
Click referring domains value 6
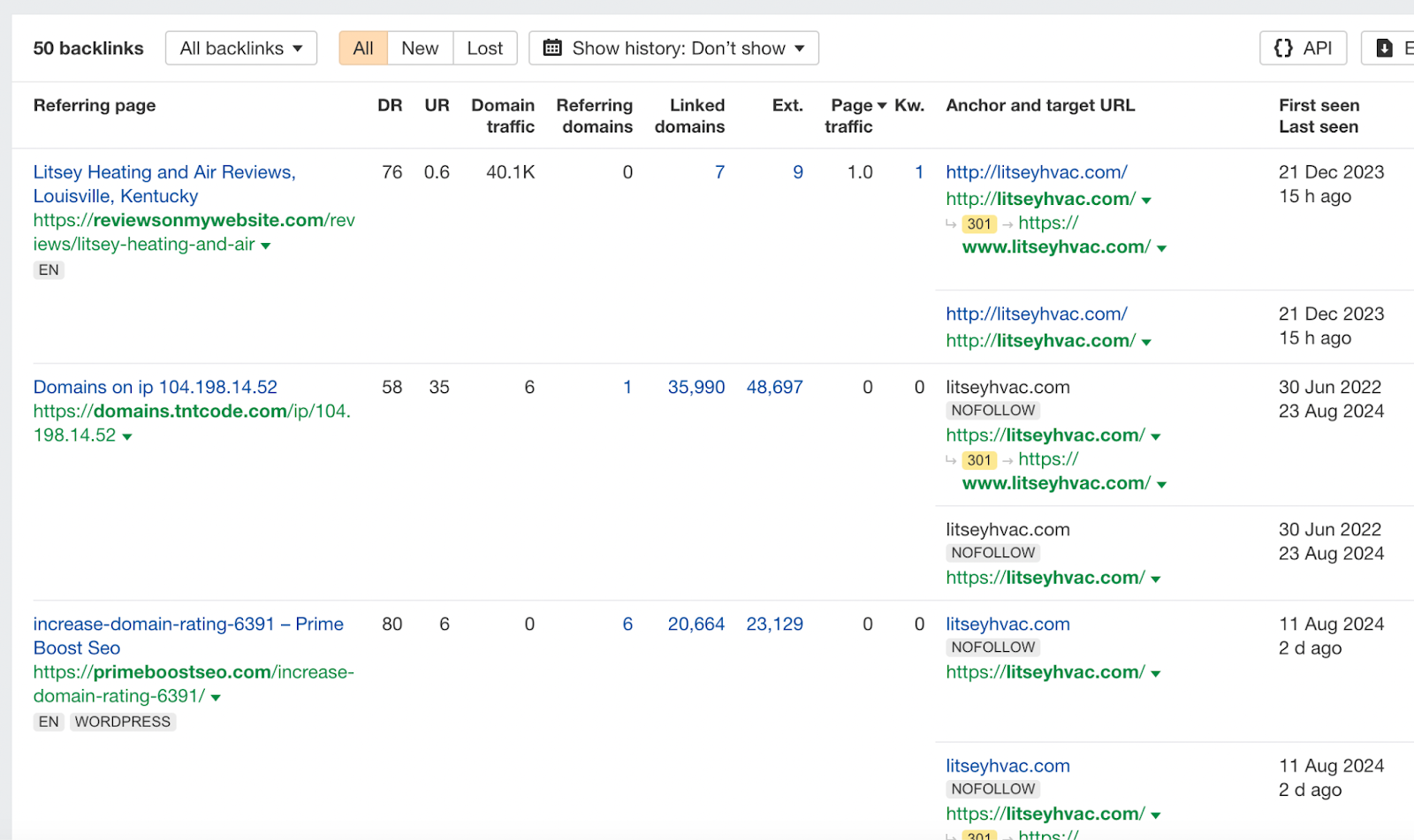click(x=627, y=624)
